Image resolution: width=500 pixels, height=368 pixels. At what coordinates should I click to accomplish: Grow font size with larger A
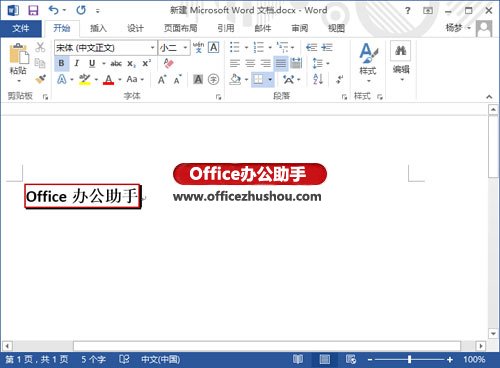162,79
